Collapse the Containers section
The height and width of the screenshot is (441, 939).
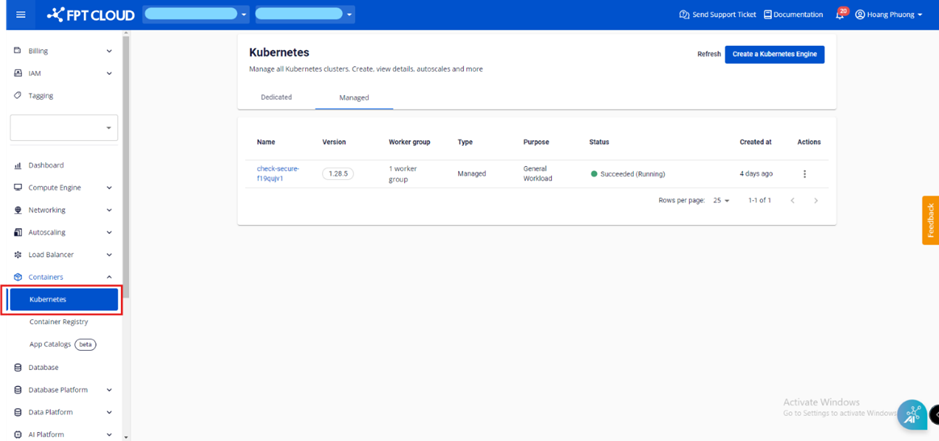tap(109, 277)
